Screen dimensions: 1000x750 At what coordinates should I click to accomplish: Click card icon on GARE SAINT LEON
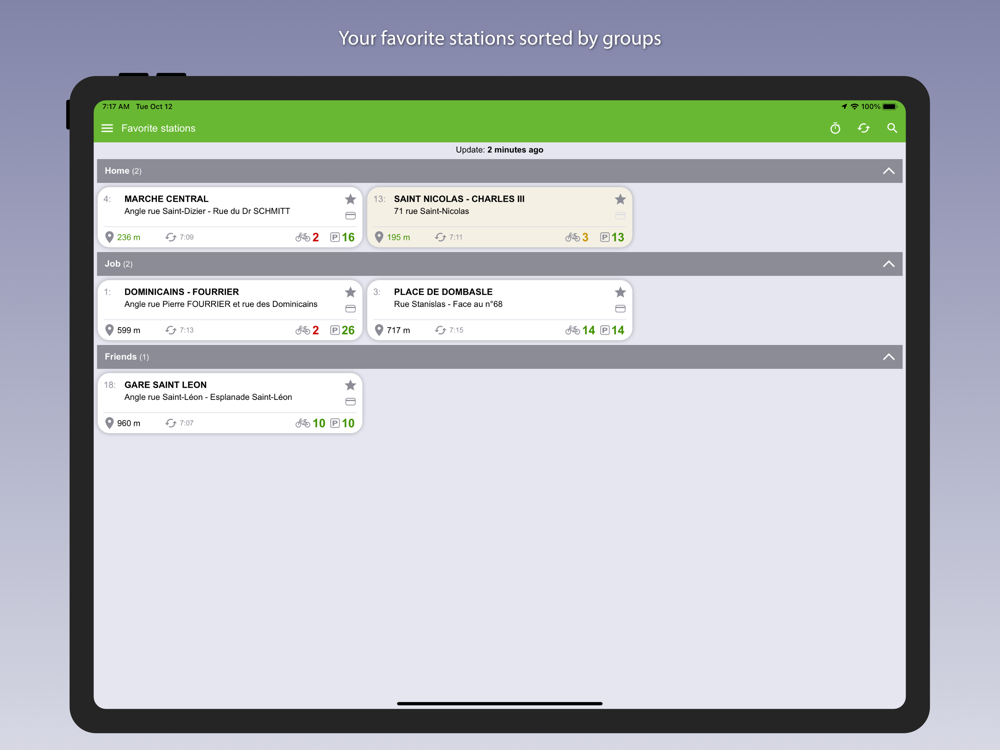[350, 402]
